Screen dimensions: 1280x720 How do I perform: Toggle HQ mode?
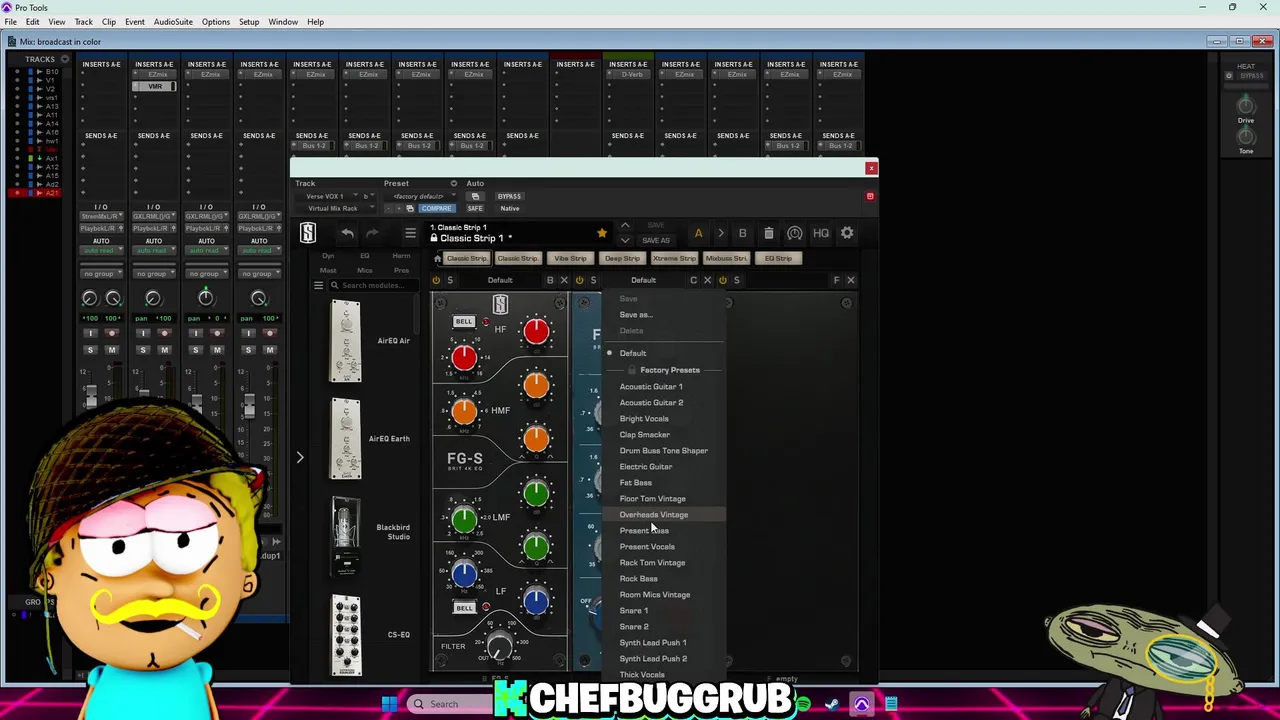pos(821,233)
